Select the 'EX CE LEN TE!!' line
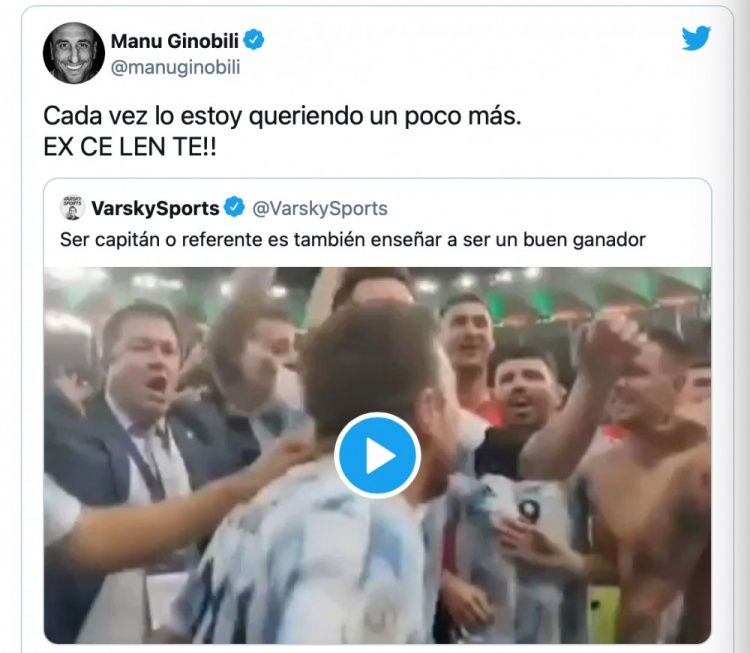 [130, 147]
